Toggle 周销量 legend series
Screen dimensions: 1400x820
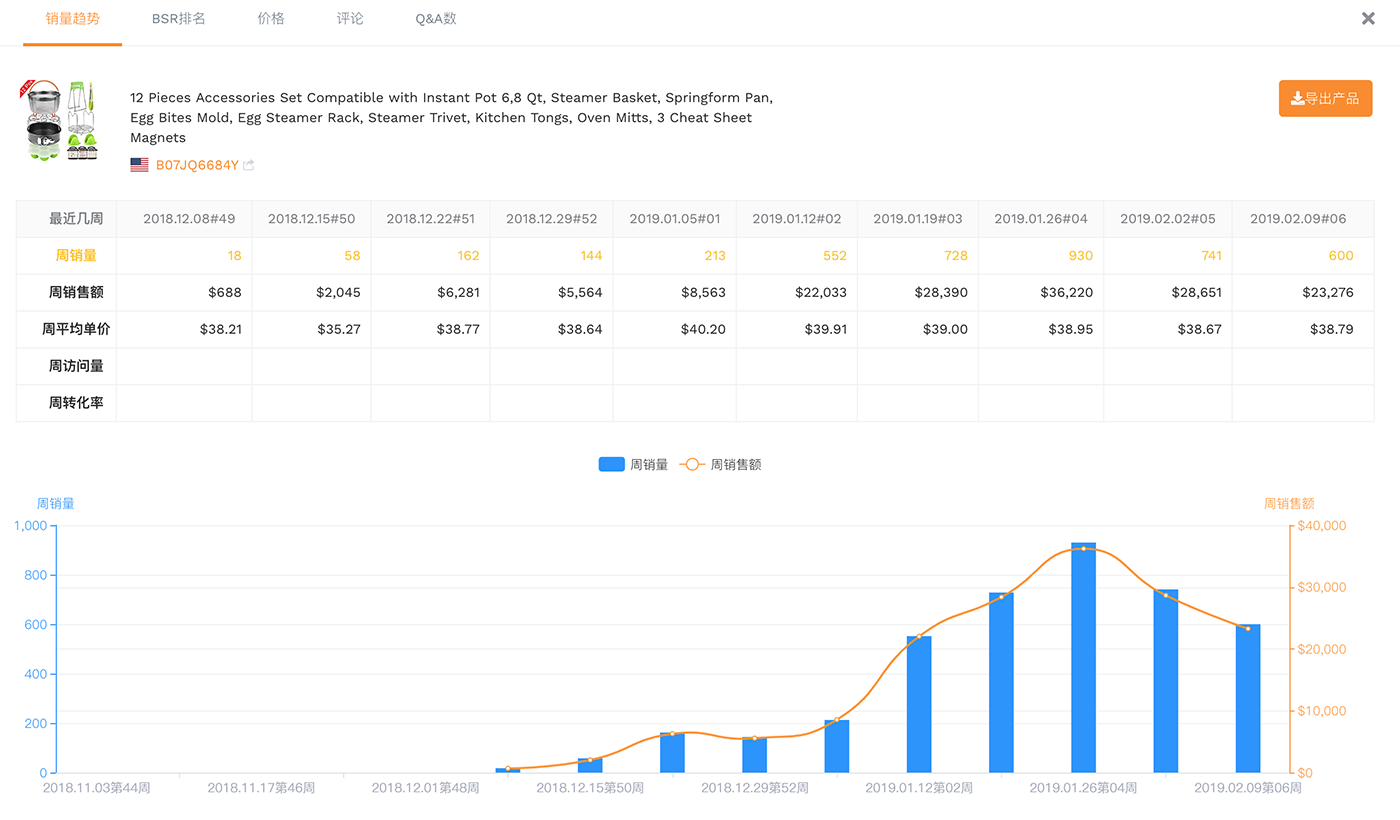[632, 464]
